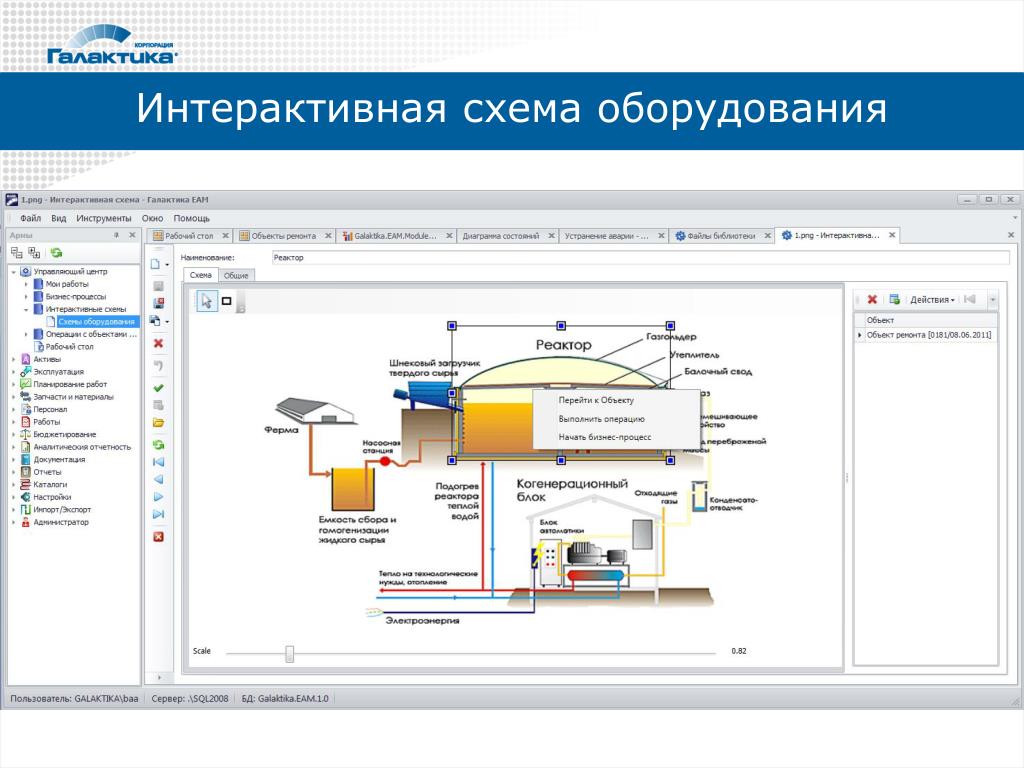Expand the Бизнес-процессы tree node
The image size is (1024, 768).
pyautogui.click(x=26, y=296)
